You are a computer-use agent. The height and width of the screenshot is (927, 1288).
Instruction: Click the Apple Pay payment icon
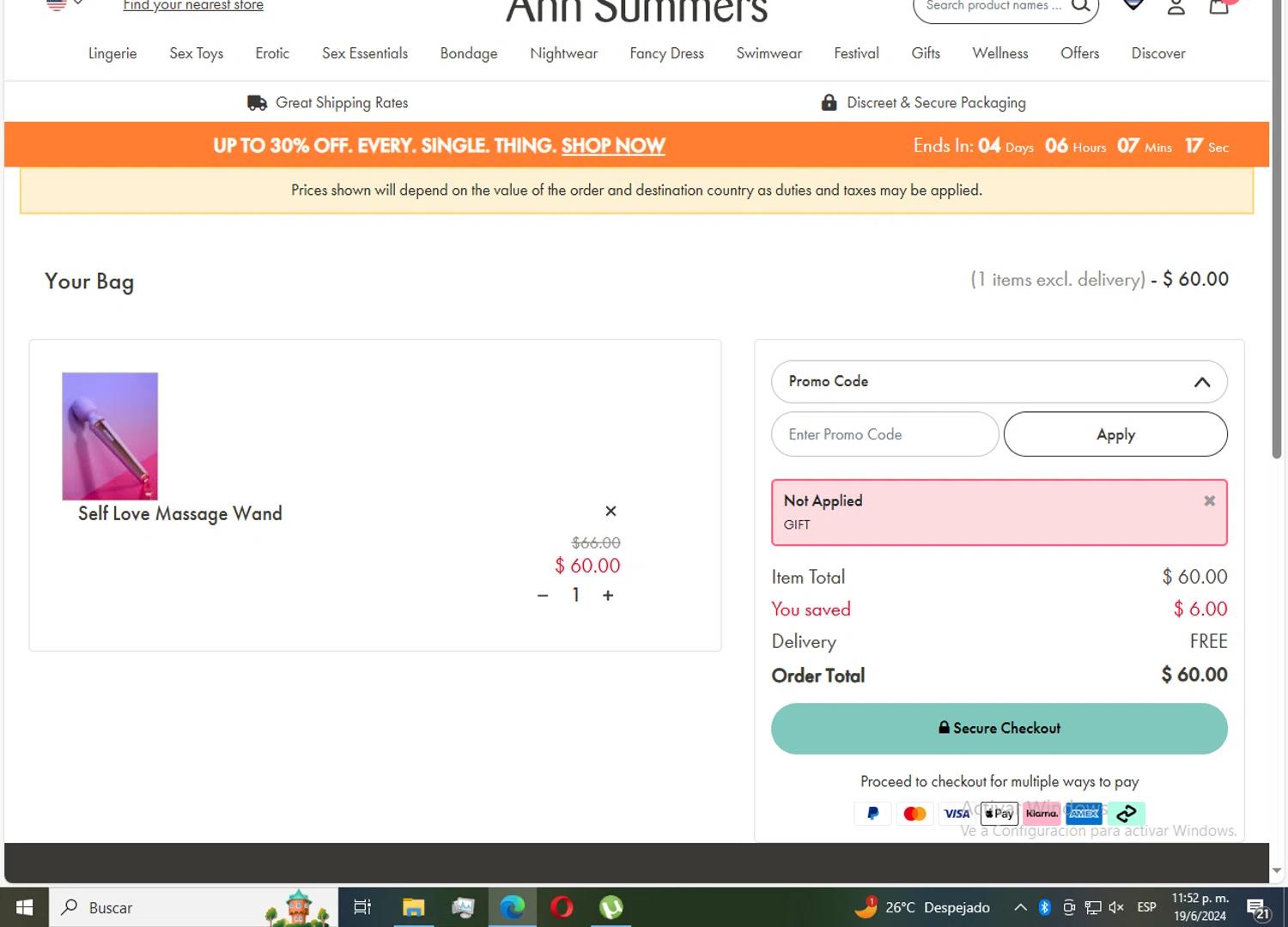(999, 813)
